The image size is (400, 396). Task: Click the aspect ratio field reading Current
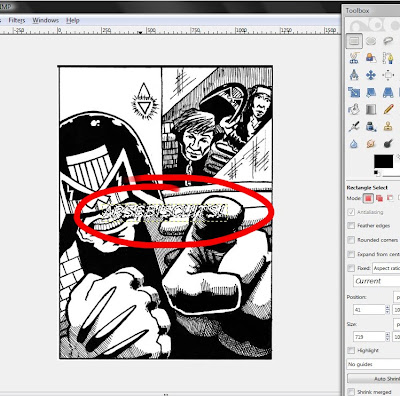[377, 281]
